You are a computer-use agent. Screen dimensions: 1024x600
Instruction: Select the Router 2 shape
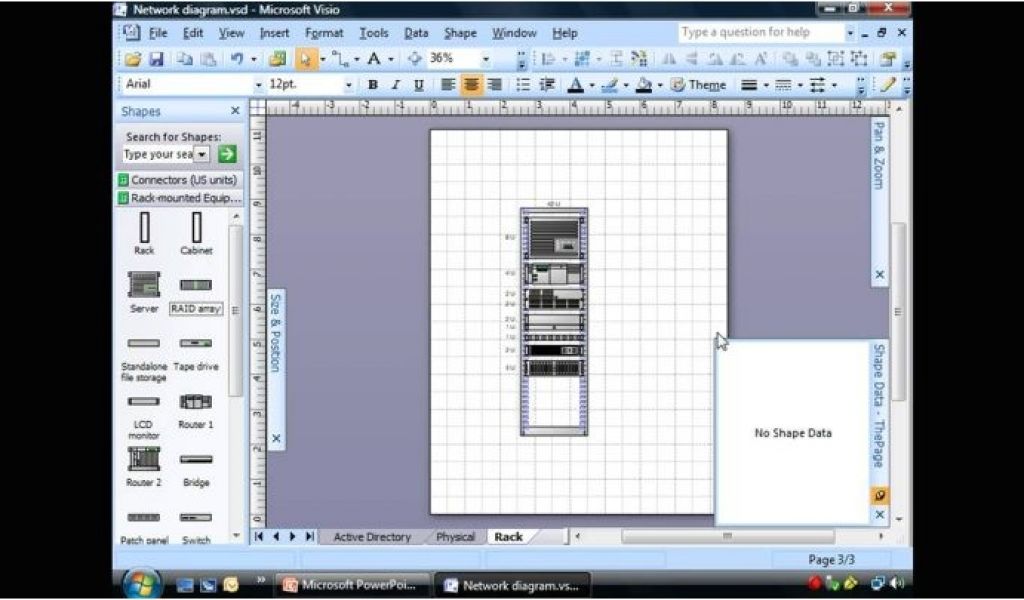(x=144, y=467)
